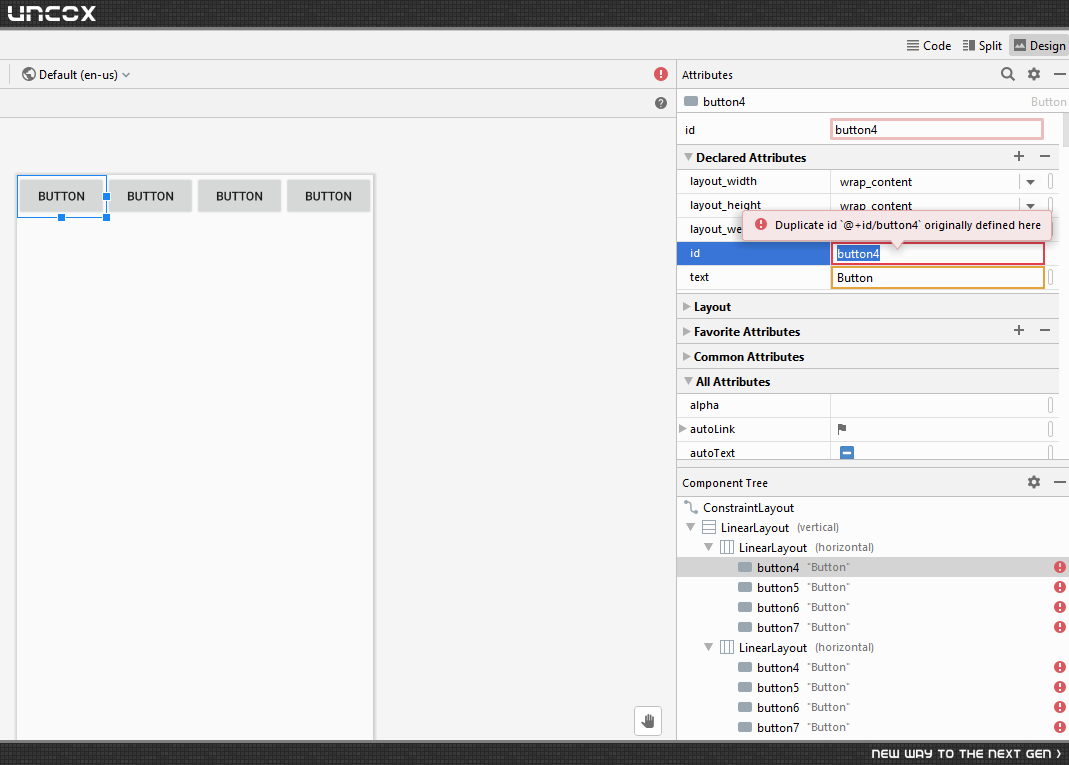This screenshot has width=1069, height=765.
Task: Click error icon on second button4 row
Action: coord(1059,667)
